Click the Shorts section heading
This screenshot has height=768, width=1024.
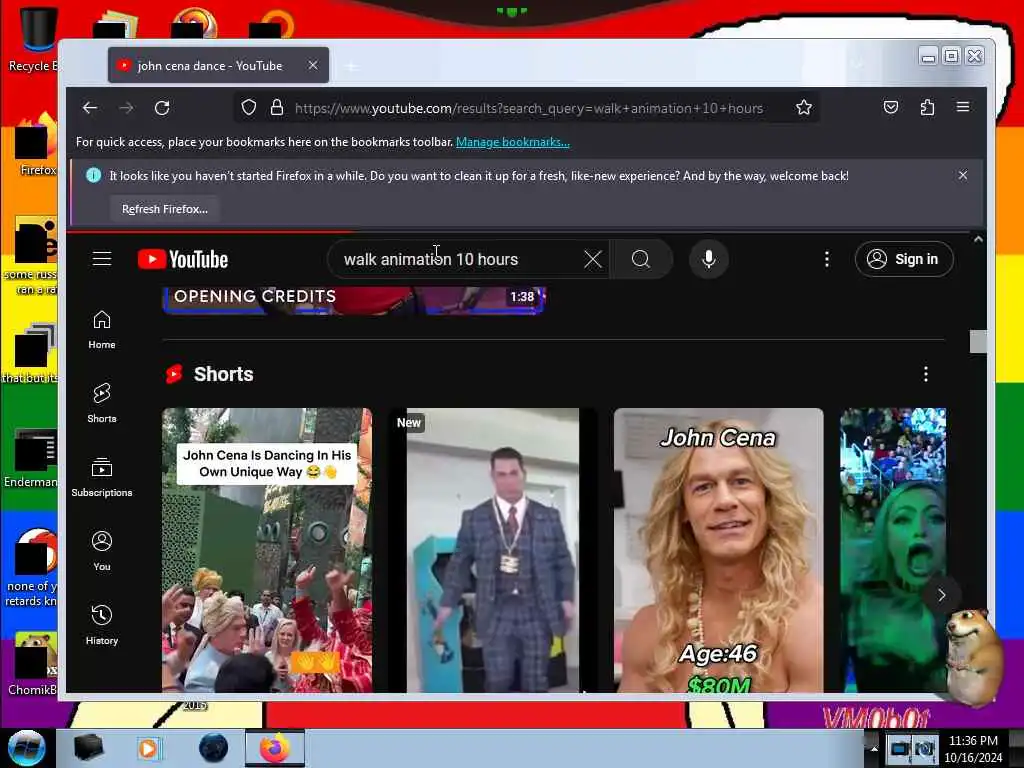(x=223, y=374)
